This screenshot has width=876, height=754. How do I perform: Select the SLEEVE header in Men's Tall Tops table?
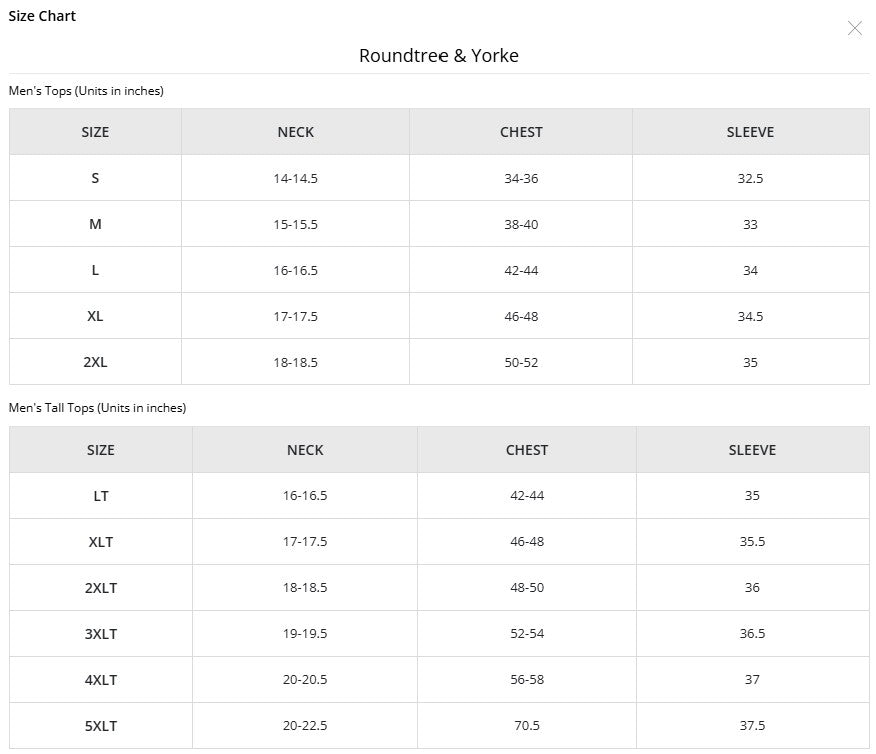pyautogui.click(x=752, y=450)
